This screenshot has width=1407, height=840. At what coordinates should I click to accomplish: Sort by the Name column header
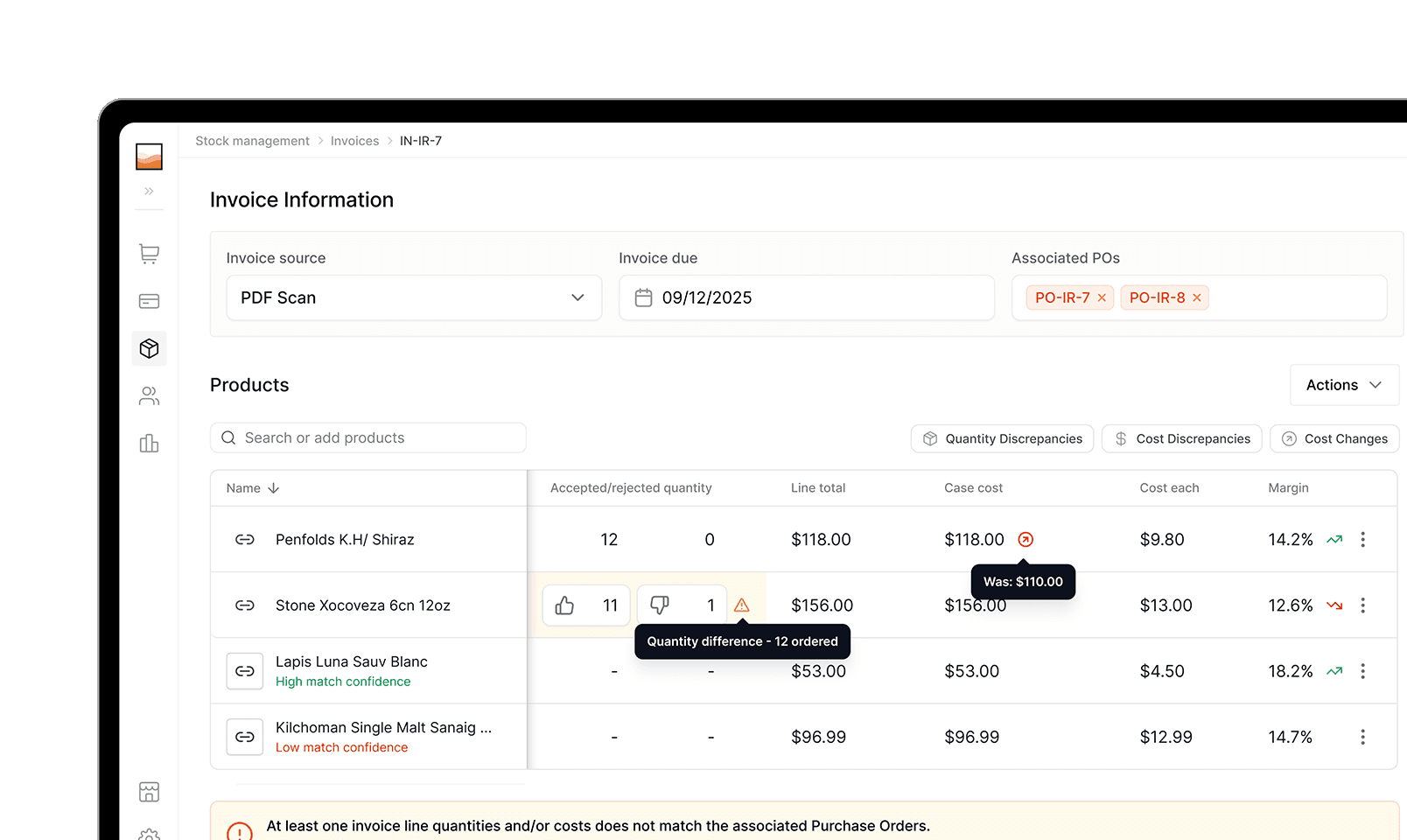[x=252, y=488]
